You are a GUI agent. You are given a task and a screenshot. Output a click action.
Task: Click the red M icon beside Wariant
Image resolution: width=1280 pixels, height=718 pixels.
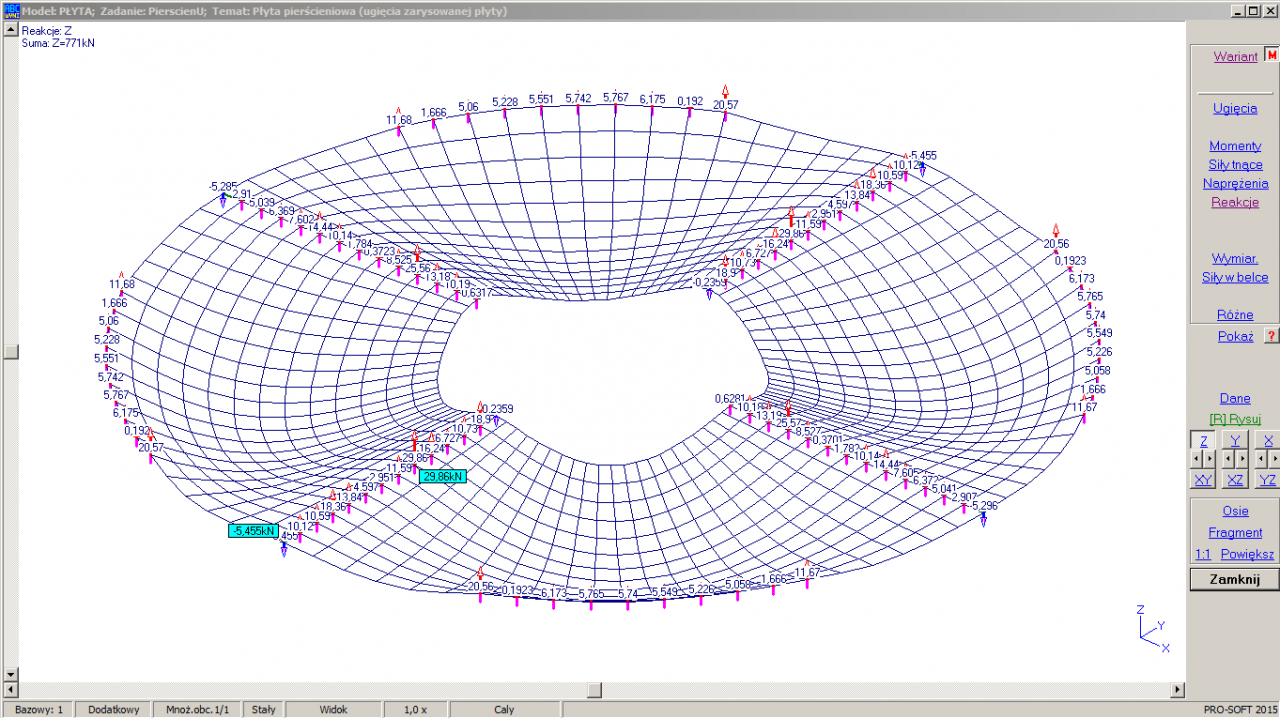pos(1272,56)
